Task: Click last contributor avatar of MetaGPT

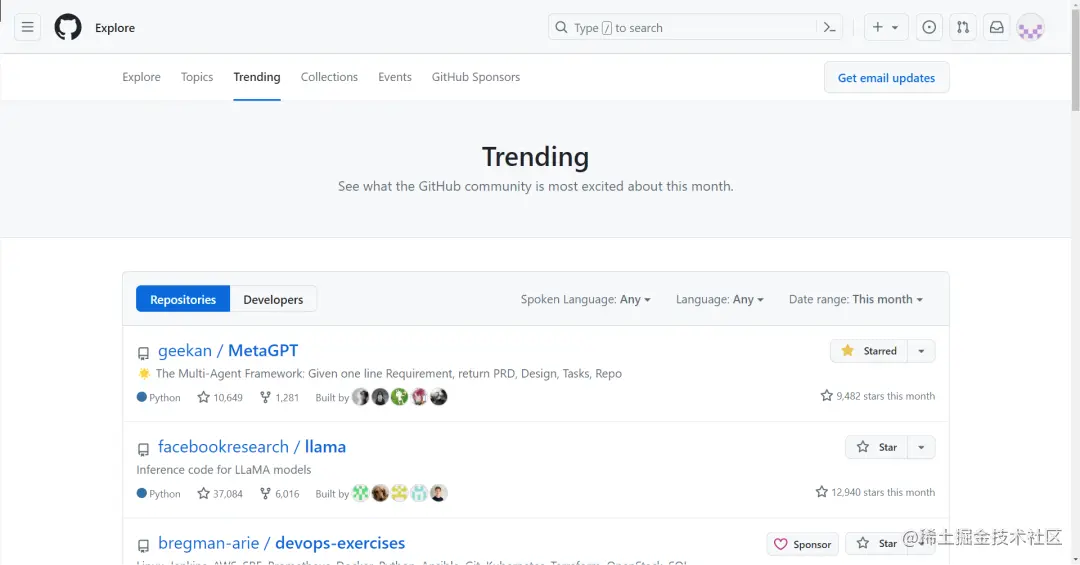Action: (x=439, y=397)
